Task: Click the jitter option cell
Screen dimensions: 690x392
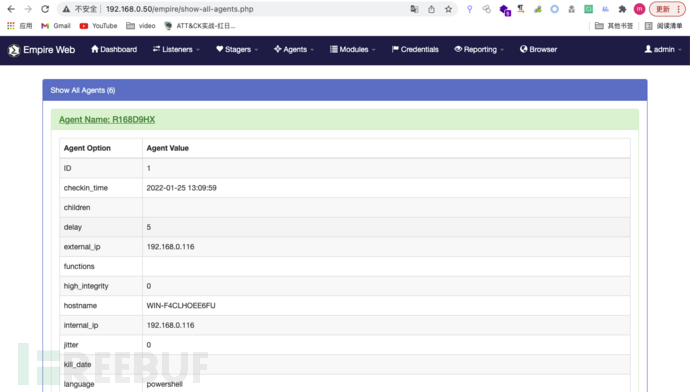Action: coord(101,345)
